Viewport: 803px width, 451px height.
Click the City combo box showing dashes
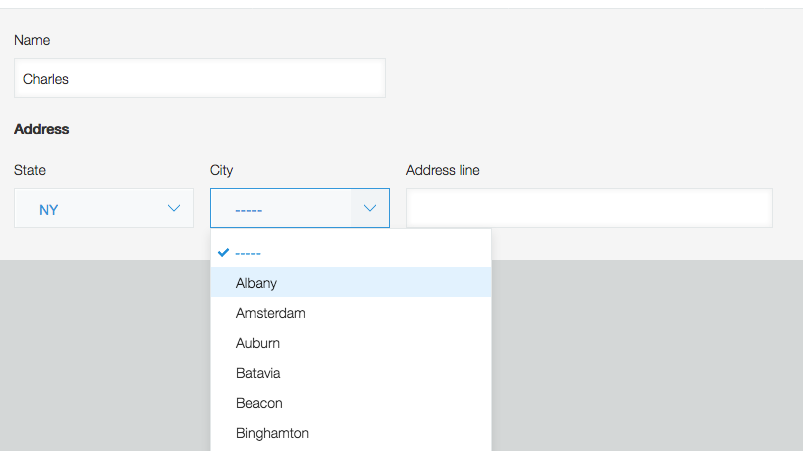pos(281,208)
